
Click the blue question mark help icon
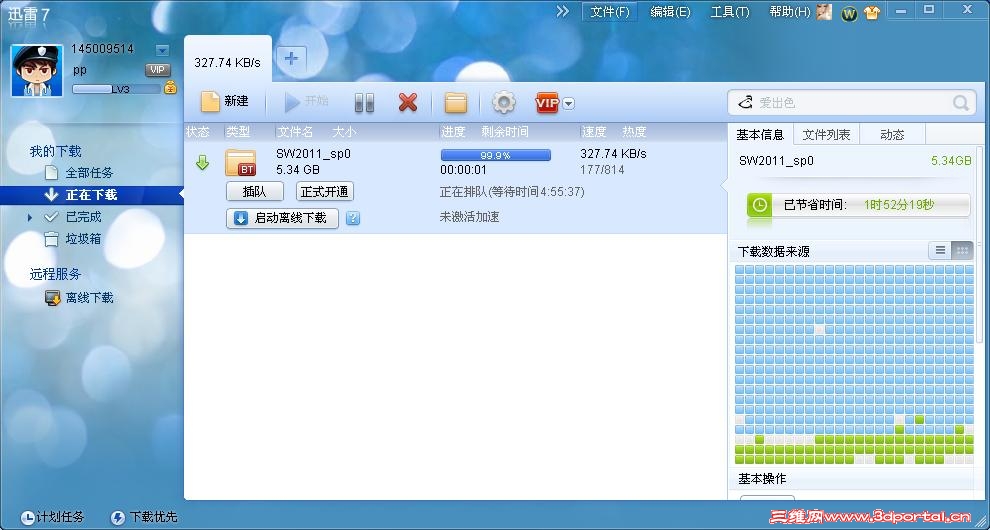[x=354, y=218]
